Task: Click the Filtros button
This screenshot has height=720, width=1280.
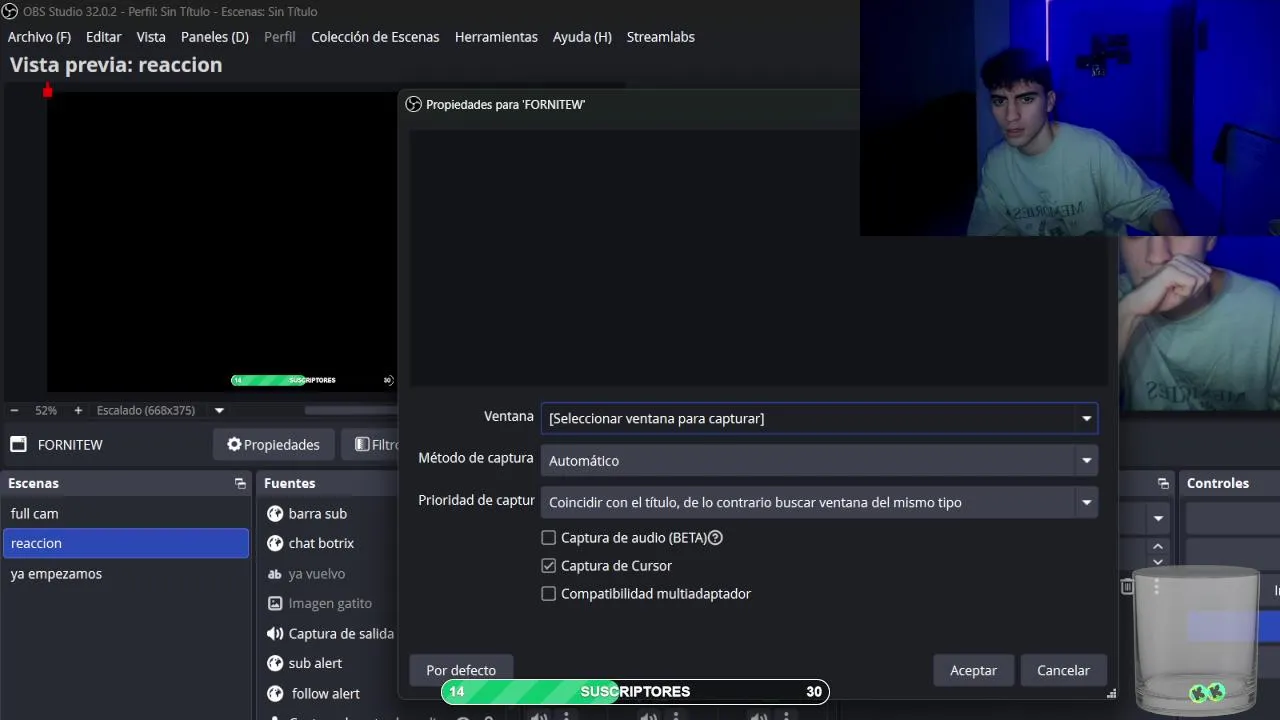Action: [372, 445]
